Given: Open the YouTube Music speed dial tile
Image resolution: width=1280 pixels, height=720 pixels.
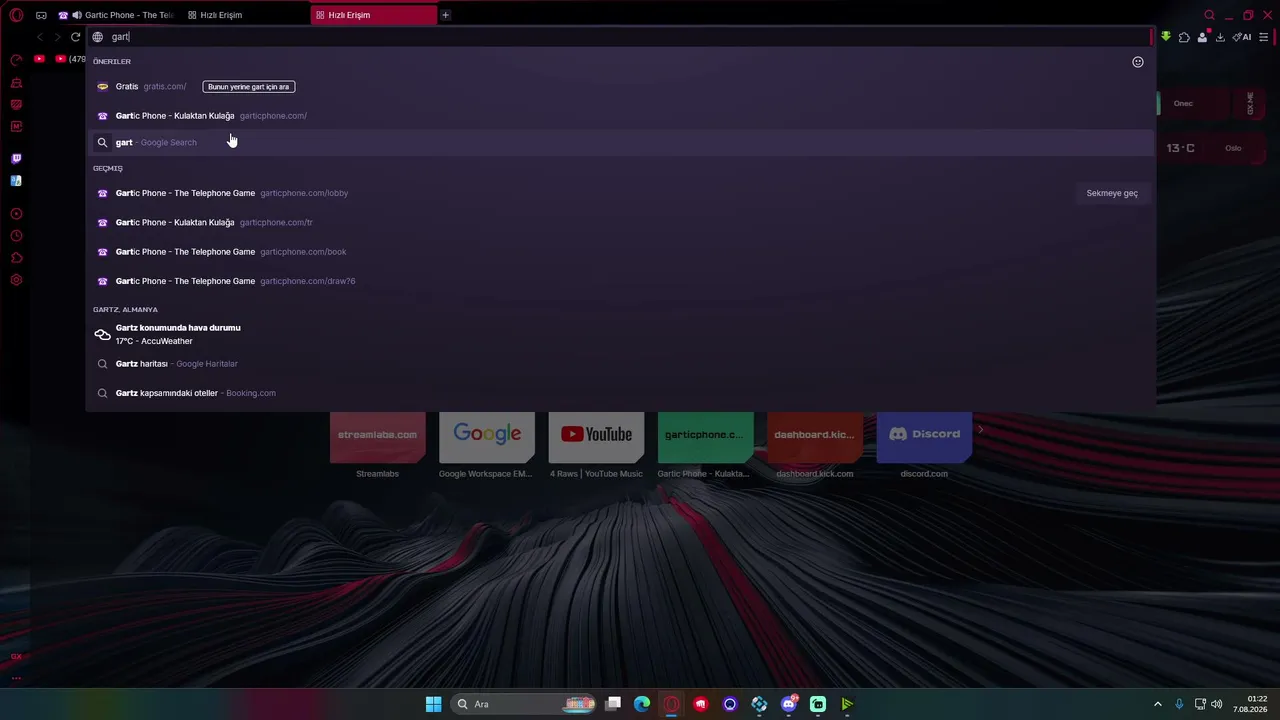Looking at the screenshot, I should (596, 437).
